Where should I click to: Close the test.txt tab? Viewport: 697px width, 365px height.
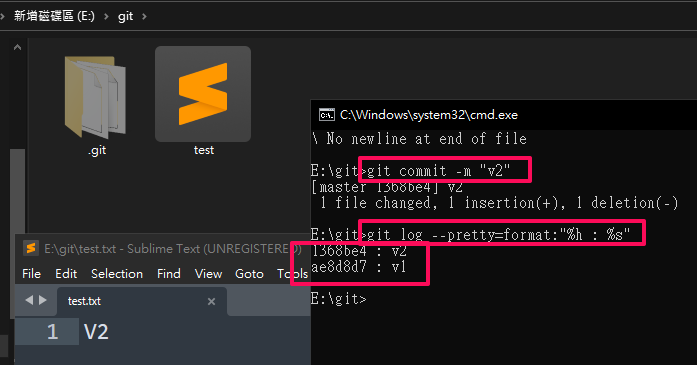tap(211, 301)
